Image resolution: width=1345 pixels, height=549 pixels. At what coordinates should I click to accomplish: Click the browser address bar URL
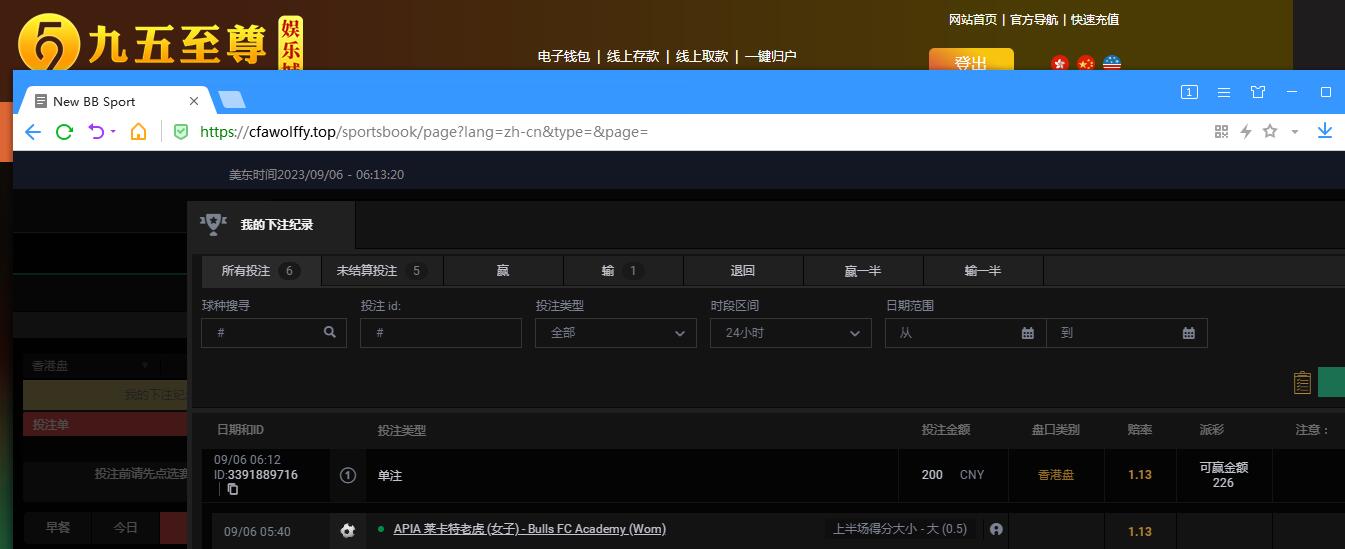tap(424, 131)
